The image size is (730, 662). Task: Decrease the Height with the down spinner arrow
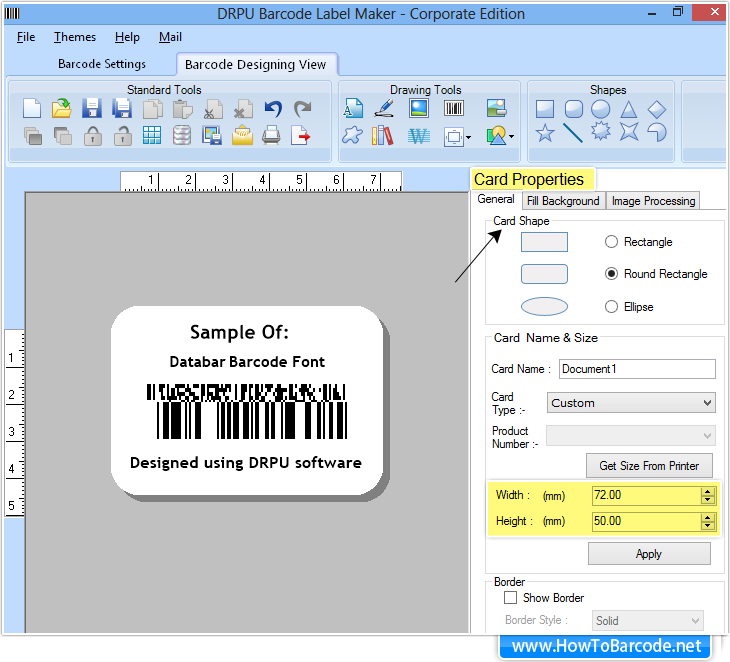[708, 526]
